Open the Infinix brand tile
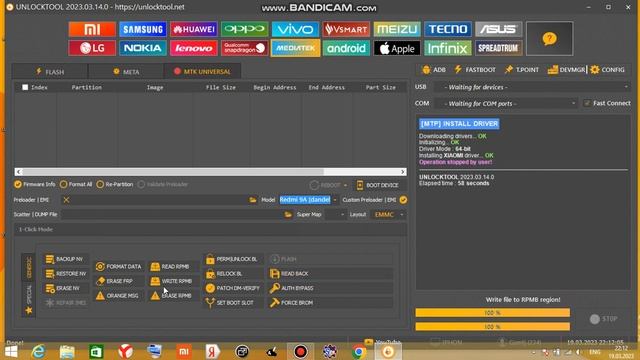Screen dimensions: 640x360 click(448, 48)
